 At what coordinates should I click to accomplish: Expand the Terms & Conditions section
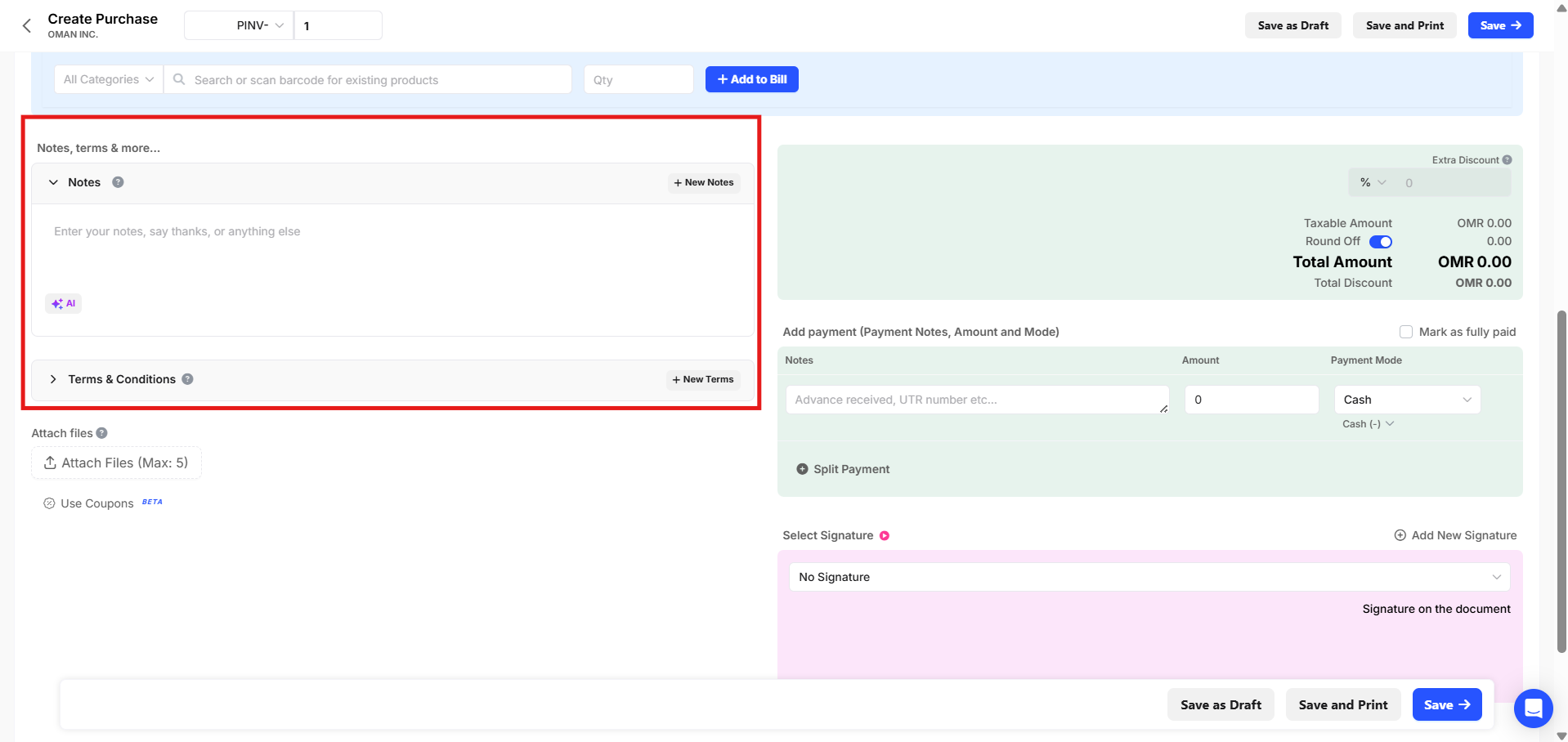(x=53, y=379)
